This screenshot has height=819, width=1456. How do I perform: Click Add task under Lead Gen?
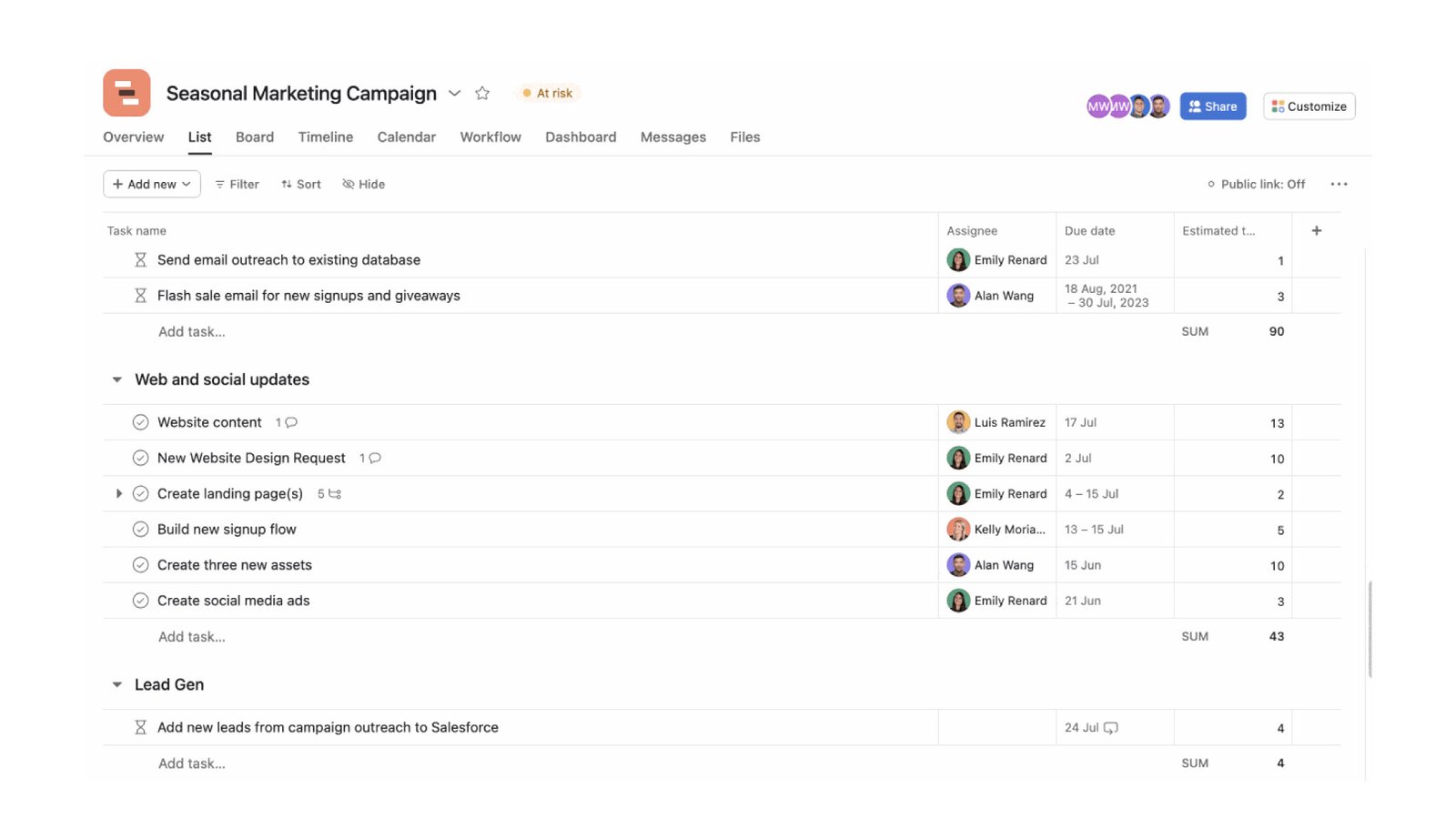coord(192,763)
